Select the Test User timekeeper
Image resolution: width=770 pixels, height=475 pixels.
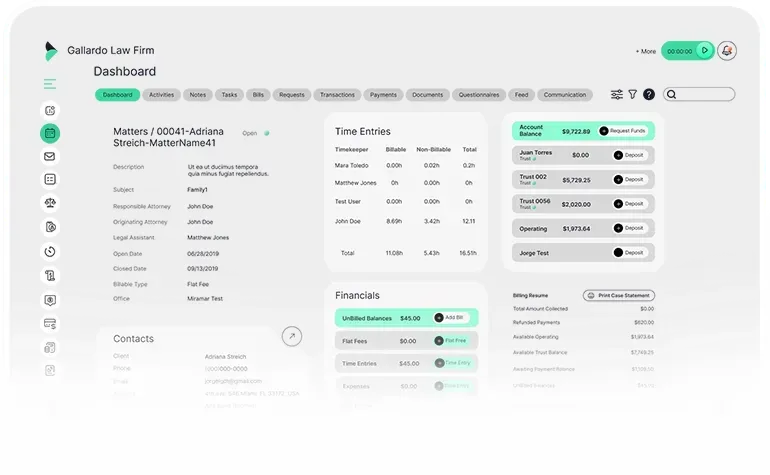[348, 201]
